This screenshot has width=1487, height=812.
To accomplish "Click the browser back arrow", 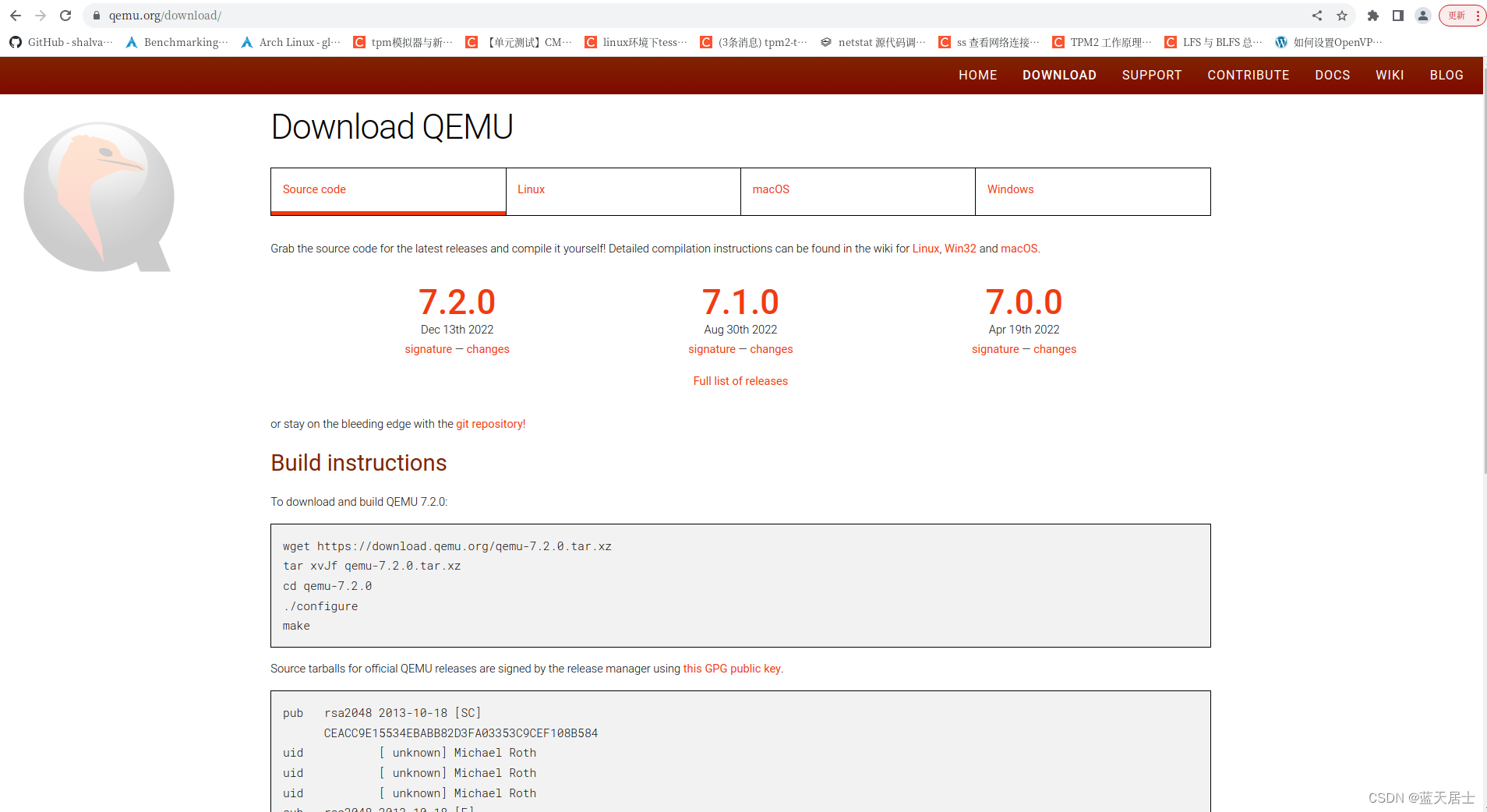I will [x=16, y=15].
